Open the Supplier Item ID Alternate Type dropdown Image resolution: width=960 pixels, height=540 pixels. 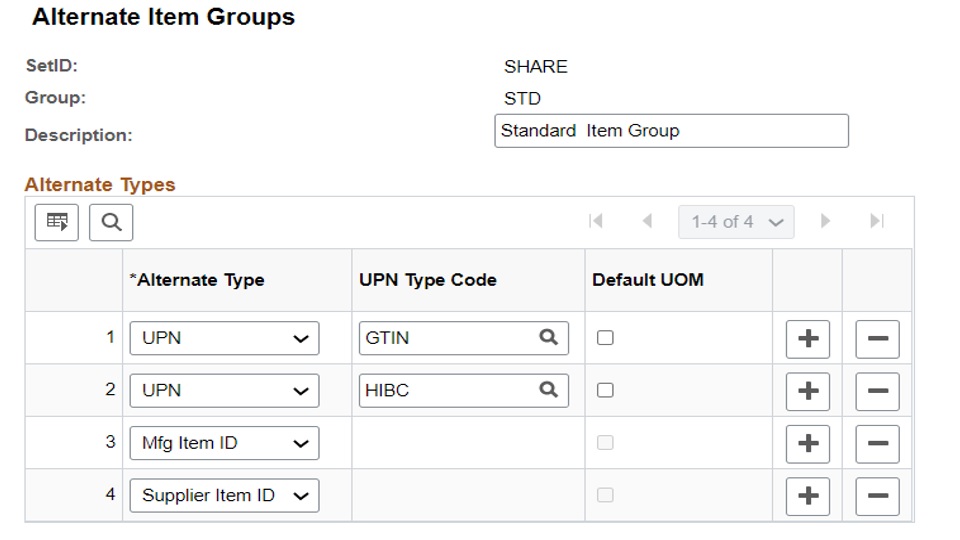coord(224,495)
